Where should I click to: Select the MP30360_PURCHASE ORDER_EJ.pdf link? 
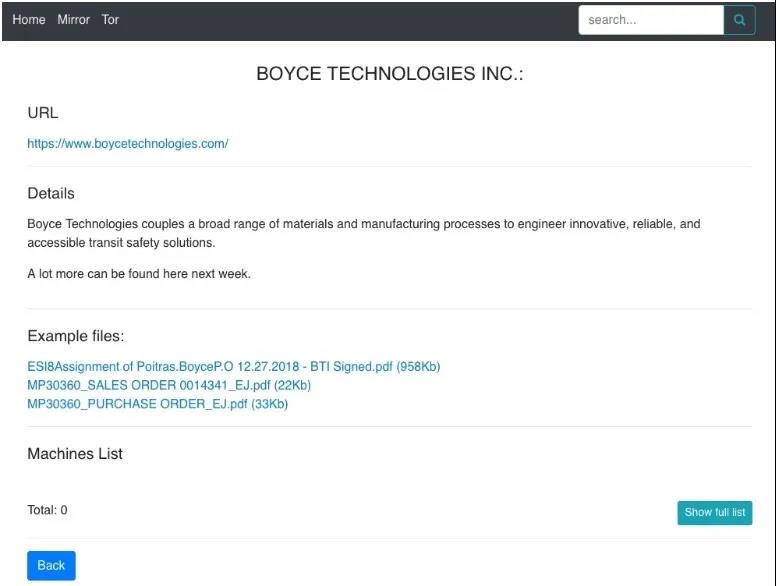(x=157, y=404)
